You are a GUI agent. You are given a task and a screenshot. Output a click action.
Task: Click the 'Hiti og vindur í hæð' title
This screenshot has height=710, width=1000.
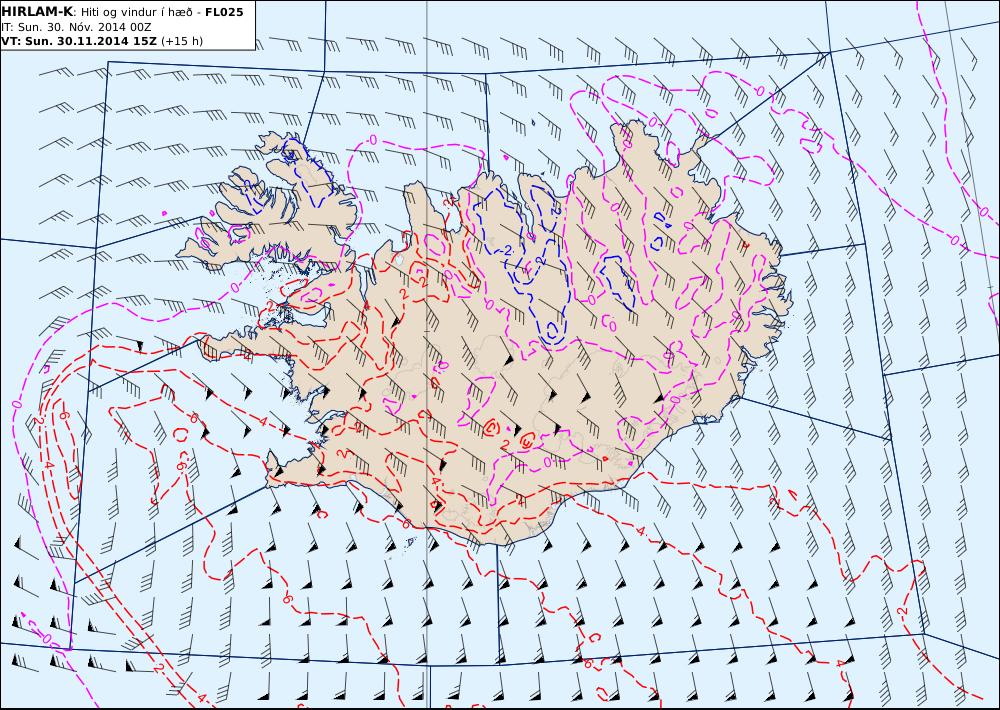pos(136,12)
